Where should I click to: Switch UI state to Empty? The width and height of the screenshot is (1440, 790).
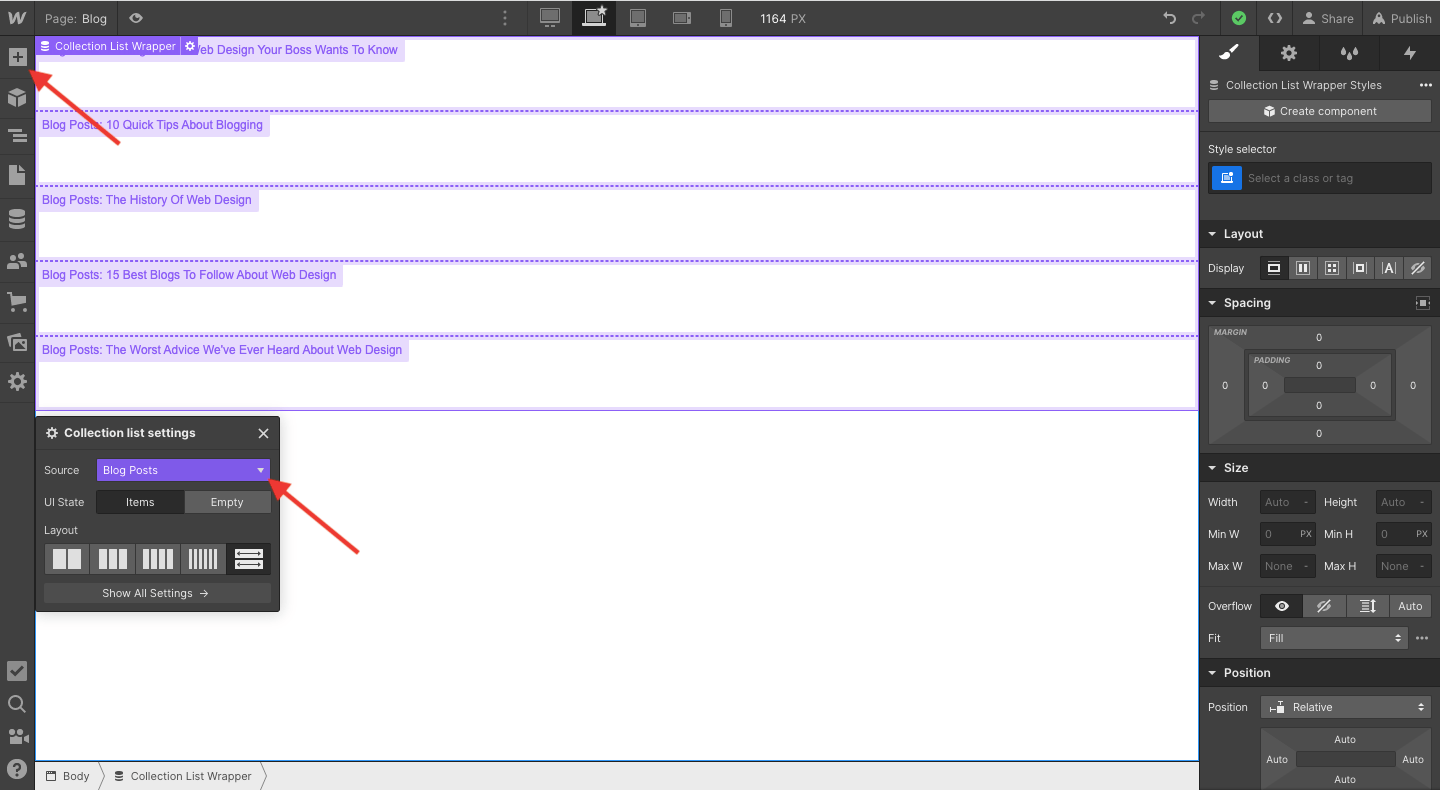tap(227, 501)
